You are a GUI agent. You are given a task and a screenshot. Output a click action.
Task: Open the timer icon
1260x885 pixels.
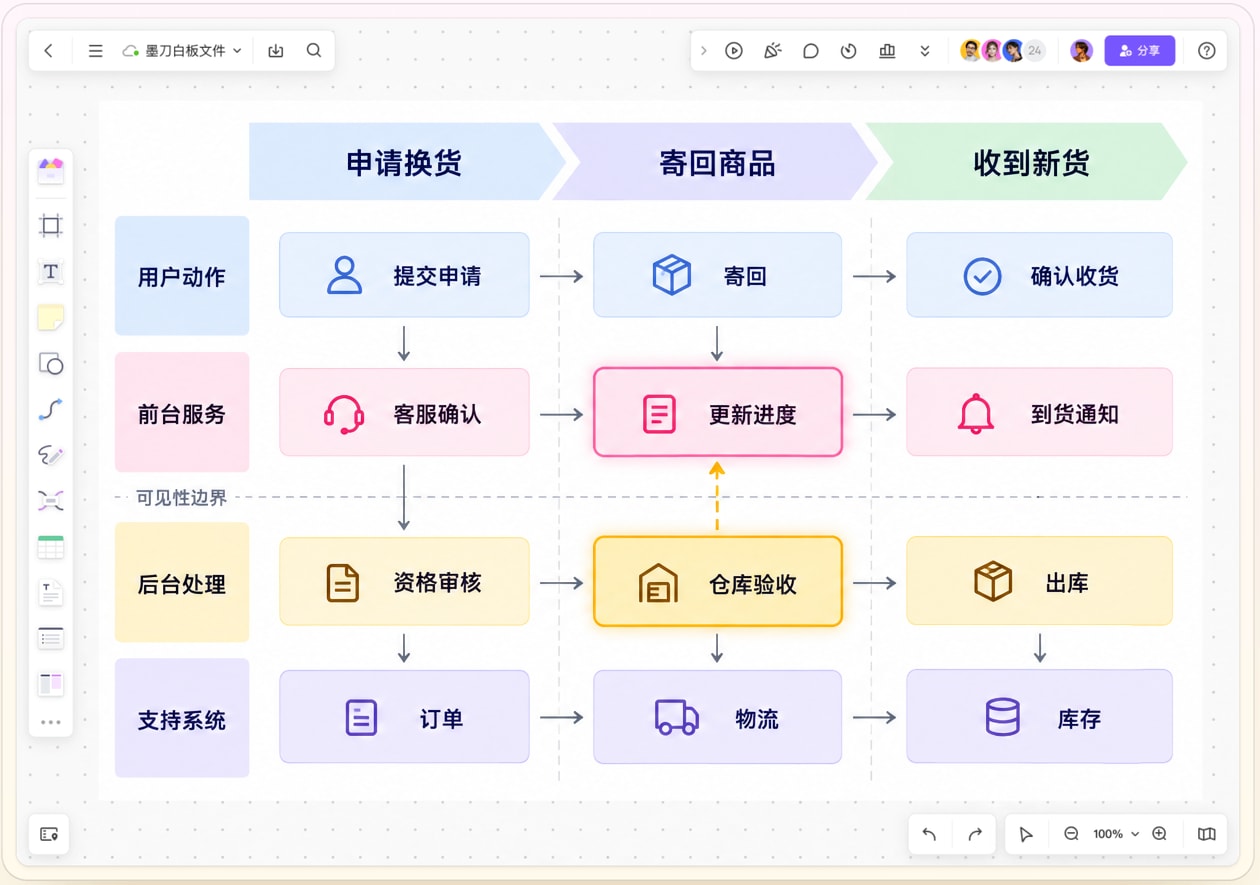pyautogui.click(x=849, y=50)
